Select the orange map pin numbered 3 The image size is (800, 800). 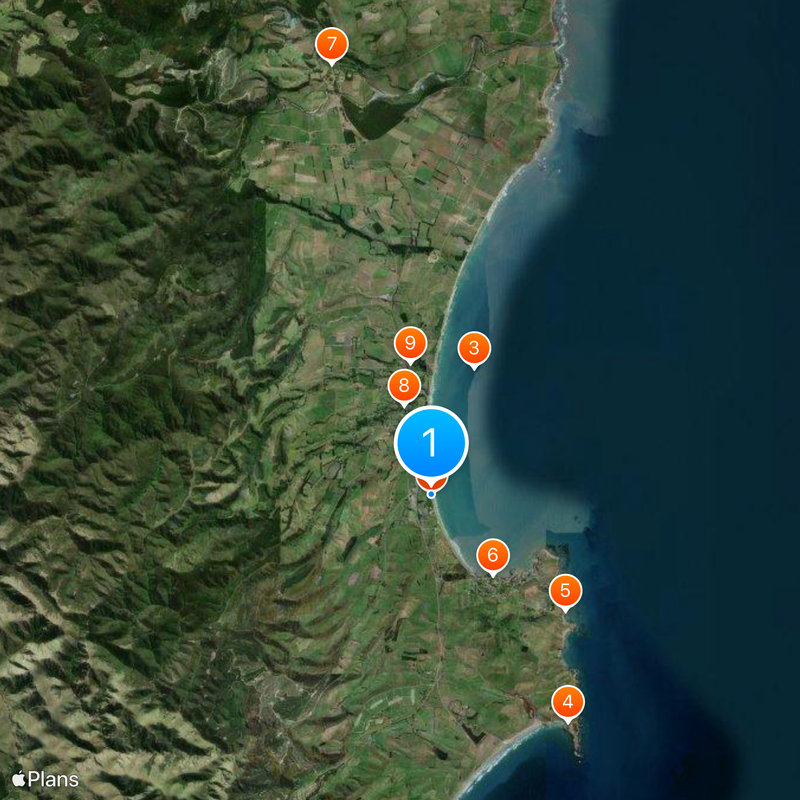click(475, 349)
